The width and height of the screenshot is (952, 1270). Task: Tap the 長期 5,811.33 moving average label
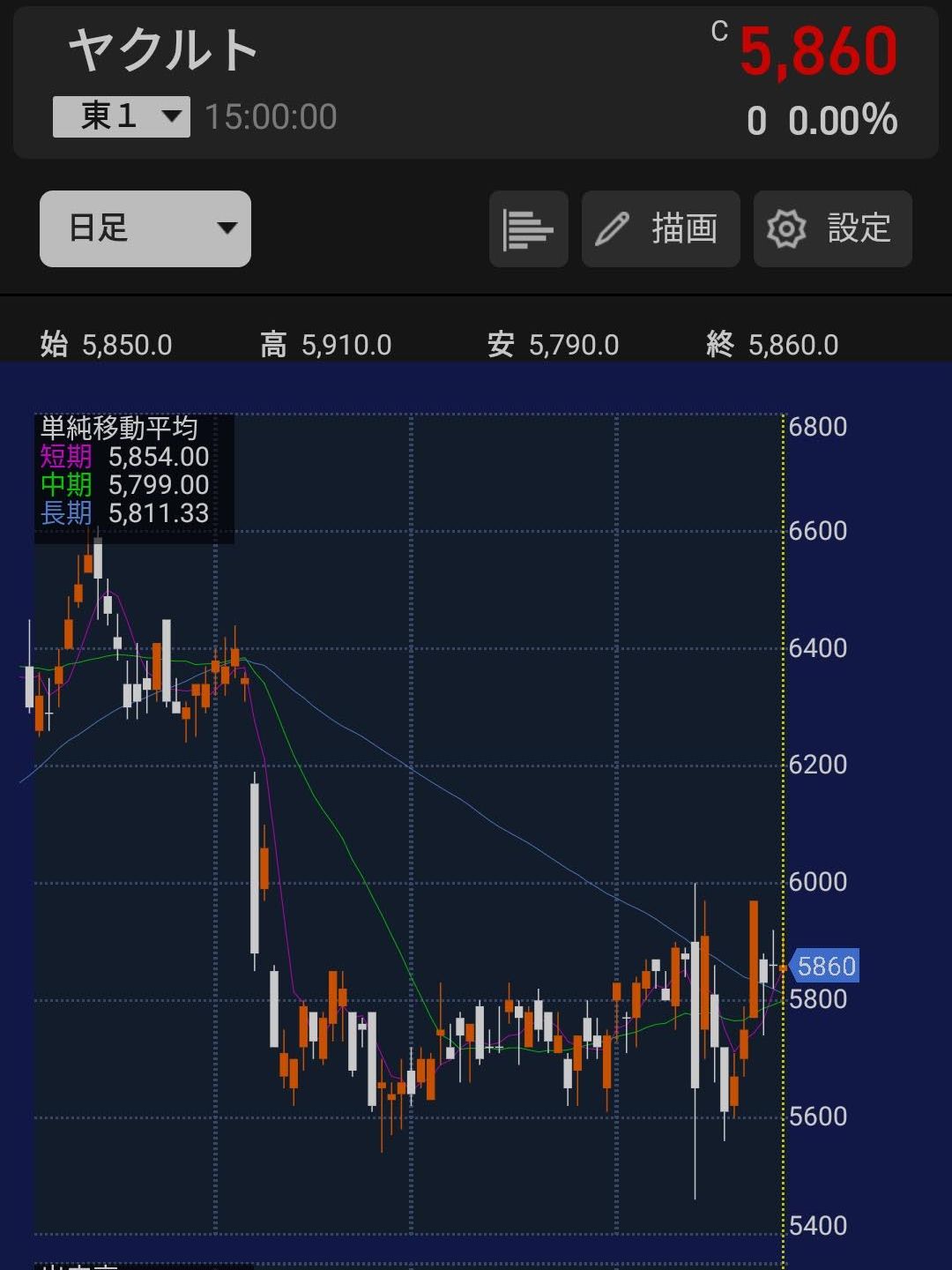(124, 513)
